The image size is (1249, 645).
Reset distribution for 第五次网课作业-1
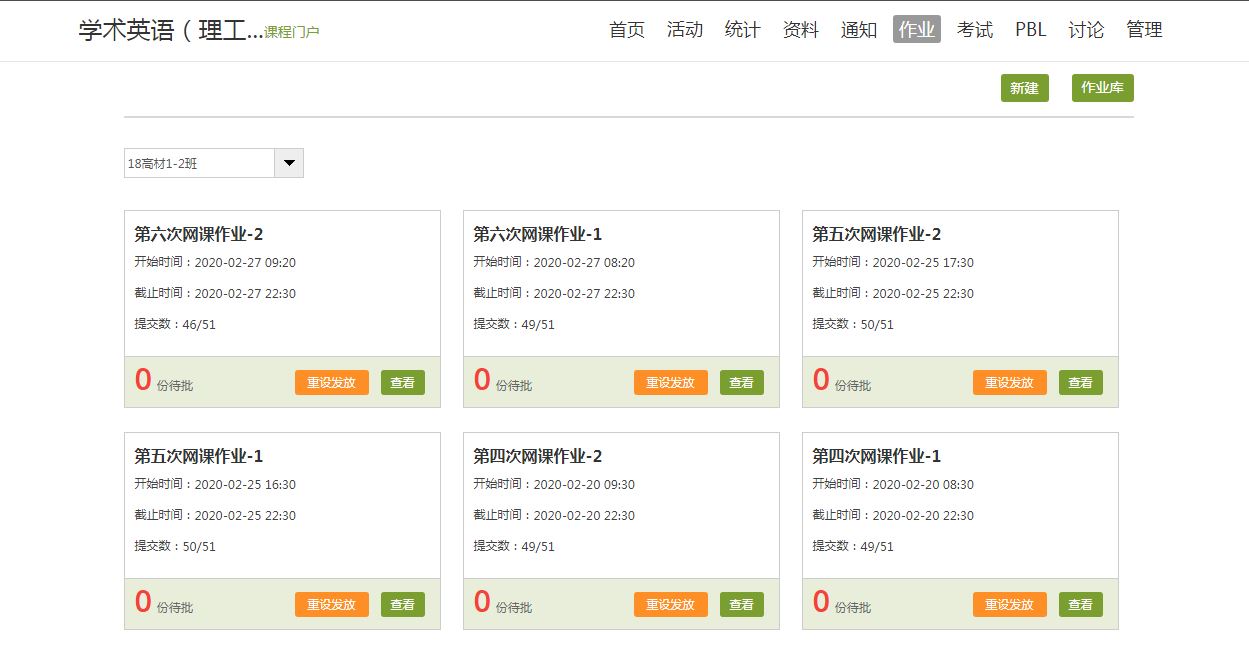(x=332, y=604)
